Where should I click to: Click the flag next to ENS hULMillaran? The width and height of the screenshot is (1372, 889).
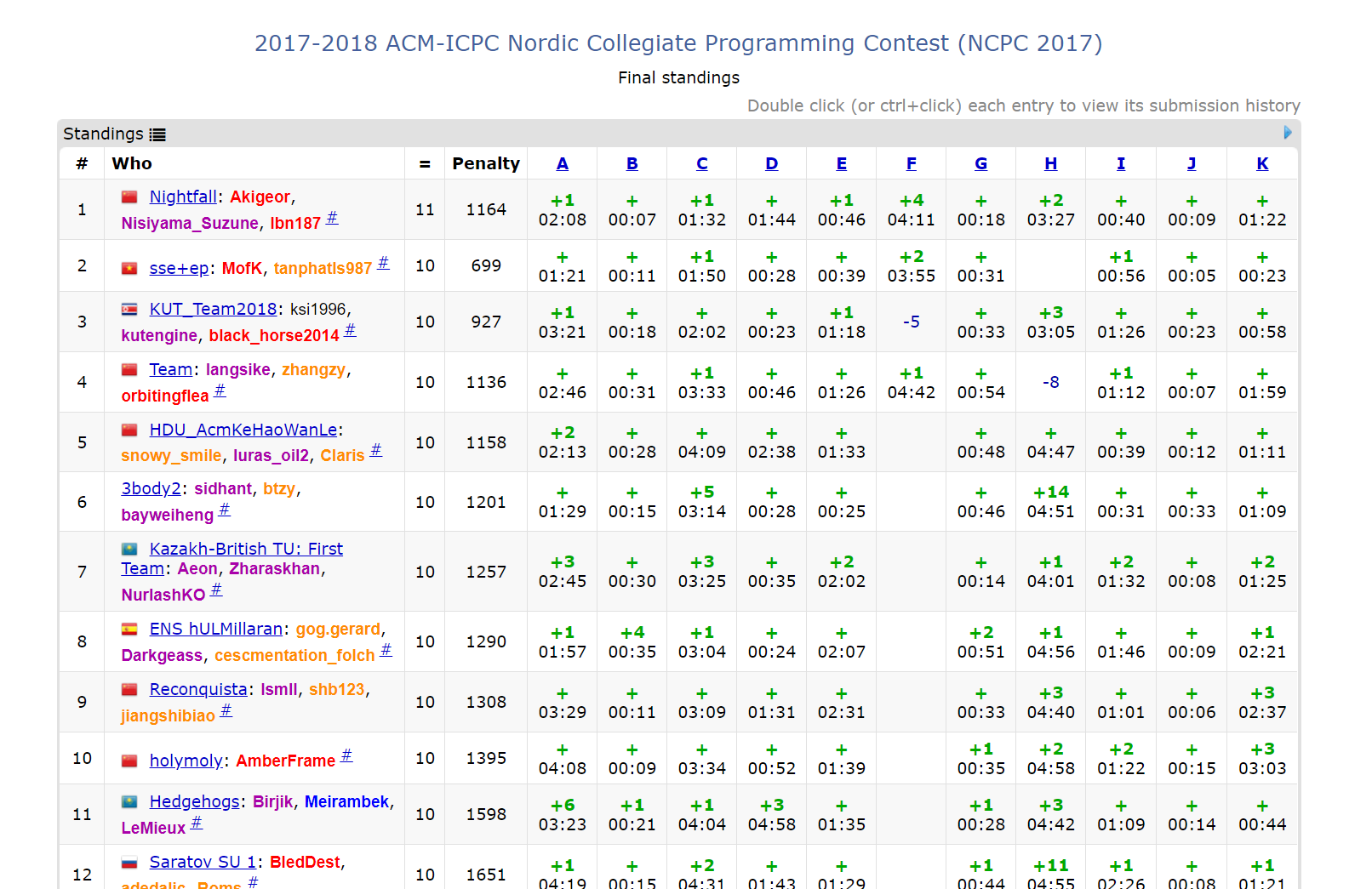point(129,630)
